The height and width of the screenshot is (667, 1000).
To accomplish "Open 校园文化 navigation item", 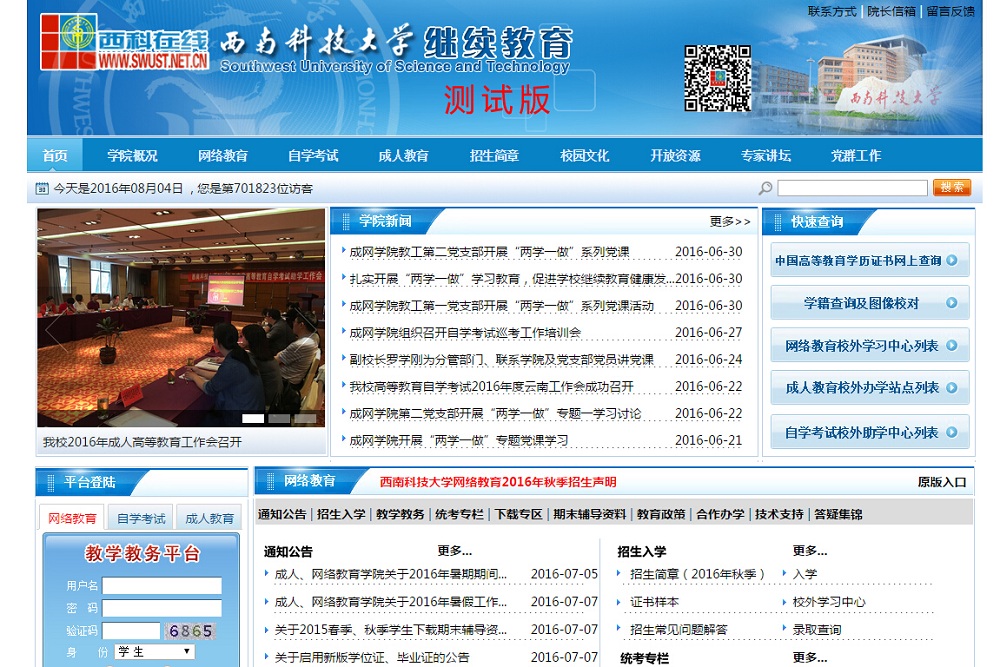I will [584, 155].
